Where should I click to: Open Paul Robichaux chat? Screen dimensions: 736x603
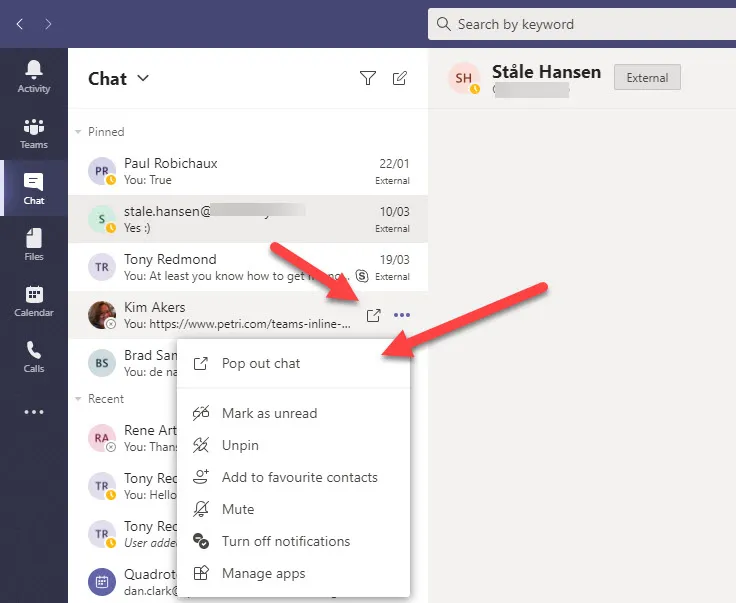248,171
